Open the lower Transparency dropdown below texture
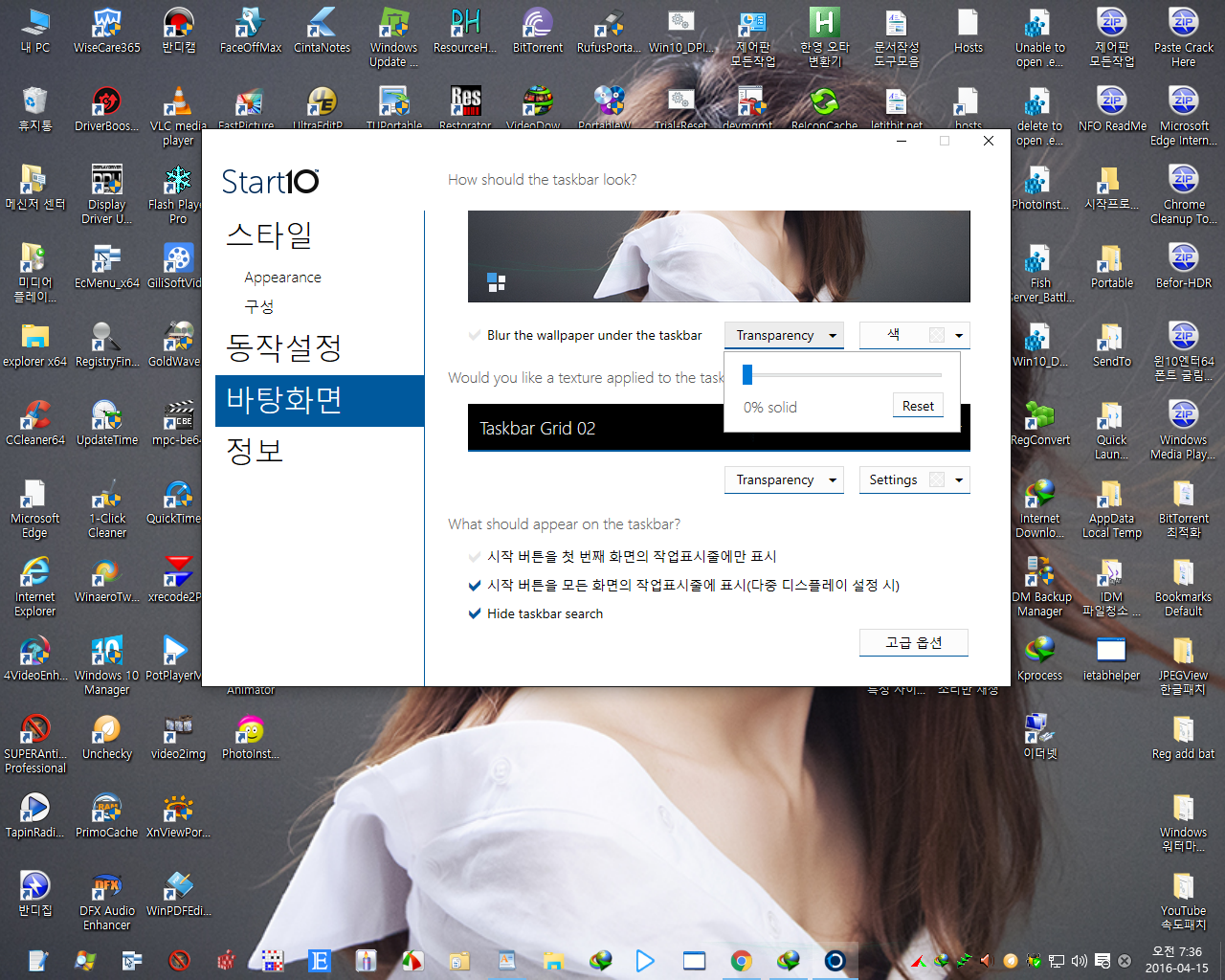 coord(784,479)
